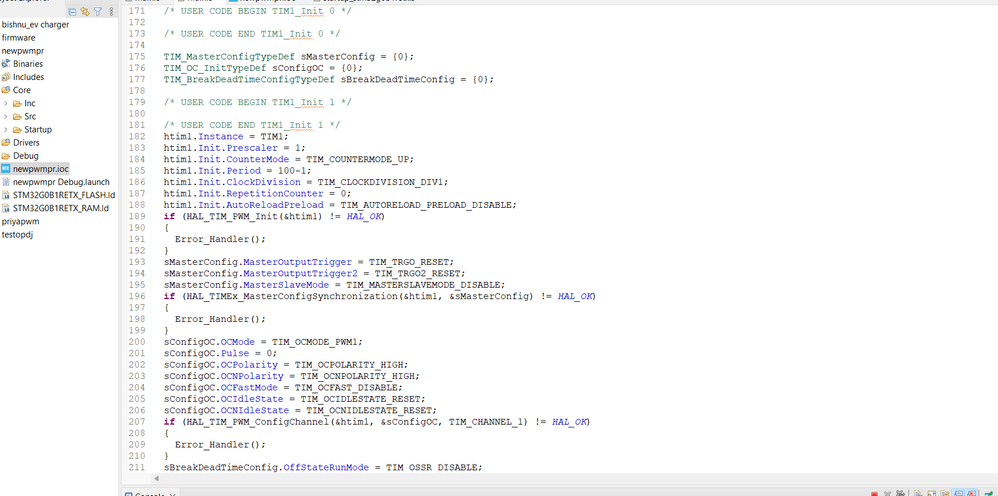Collapse all items in Project Explorer

pyautogui.click(x=72, y=11)
